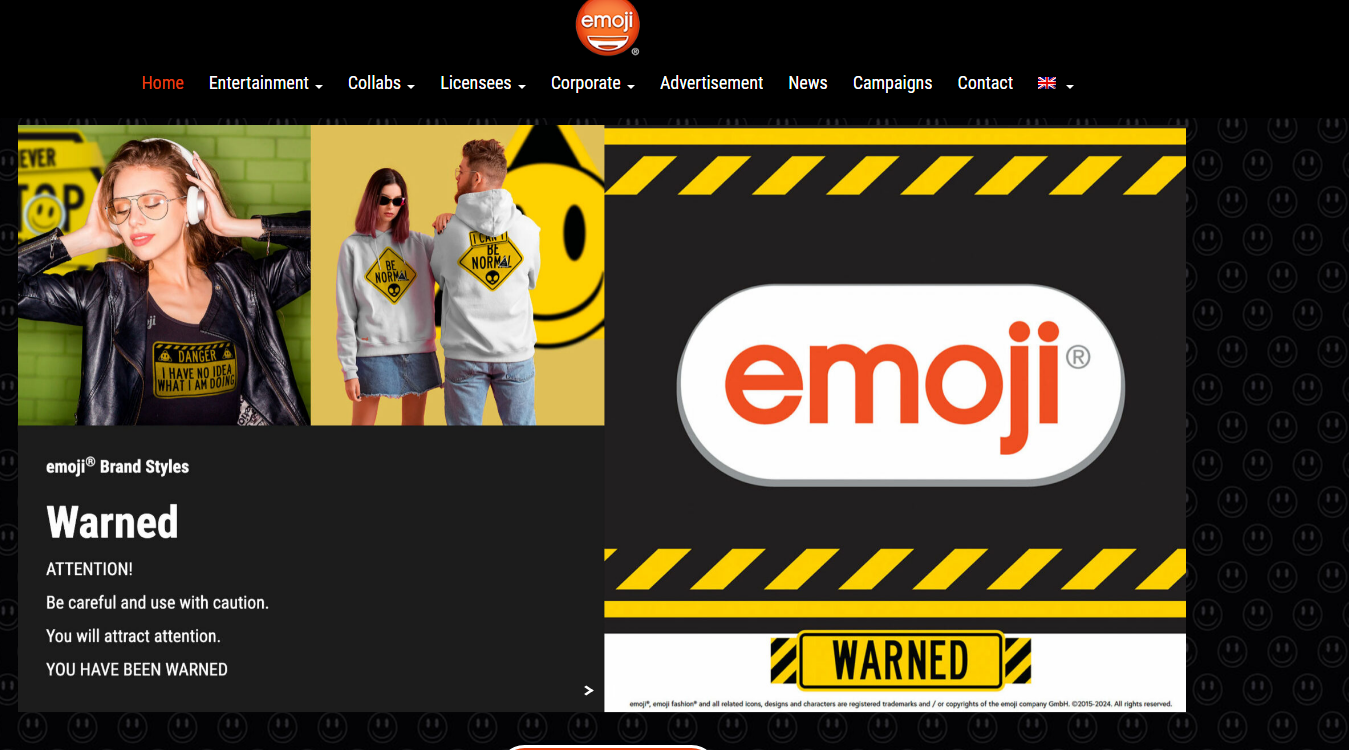This screenshot has width=1349, height=750.
Task: Open the News page
Action: 807,83
